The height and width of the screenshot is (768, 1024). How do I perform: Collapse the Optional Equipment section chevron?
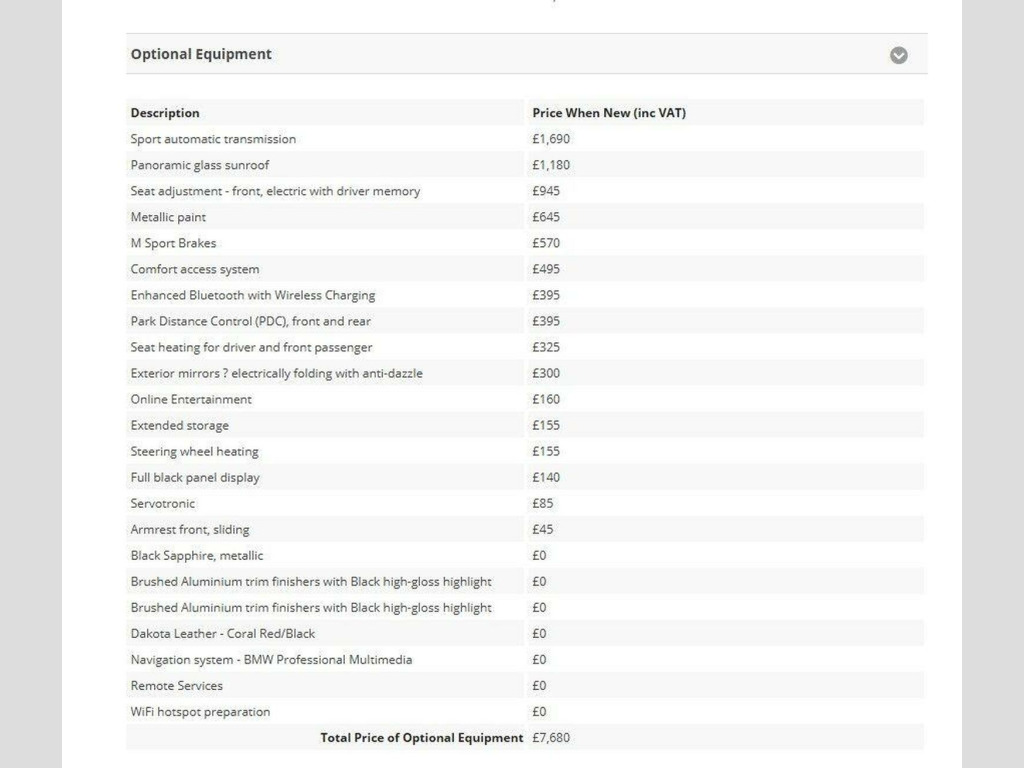coord(898,55)
